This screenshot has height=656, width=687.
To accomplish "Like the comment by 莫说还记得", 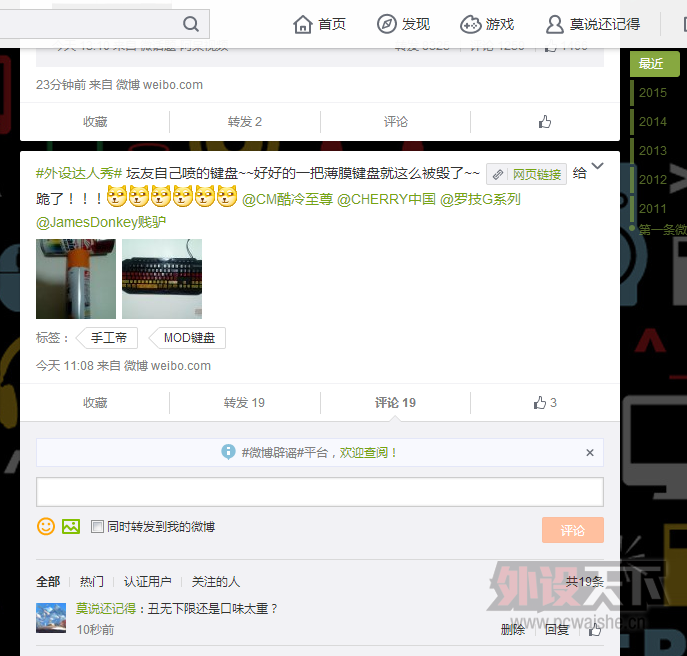I will [595, 630].
